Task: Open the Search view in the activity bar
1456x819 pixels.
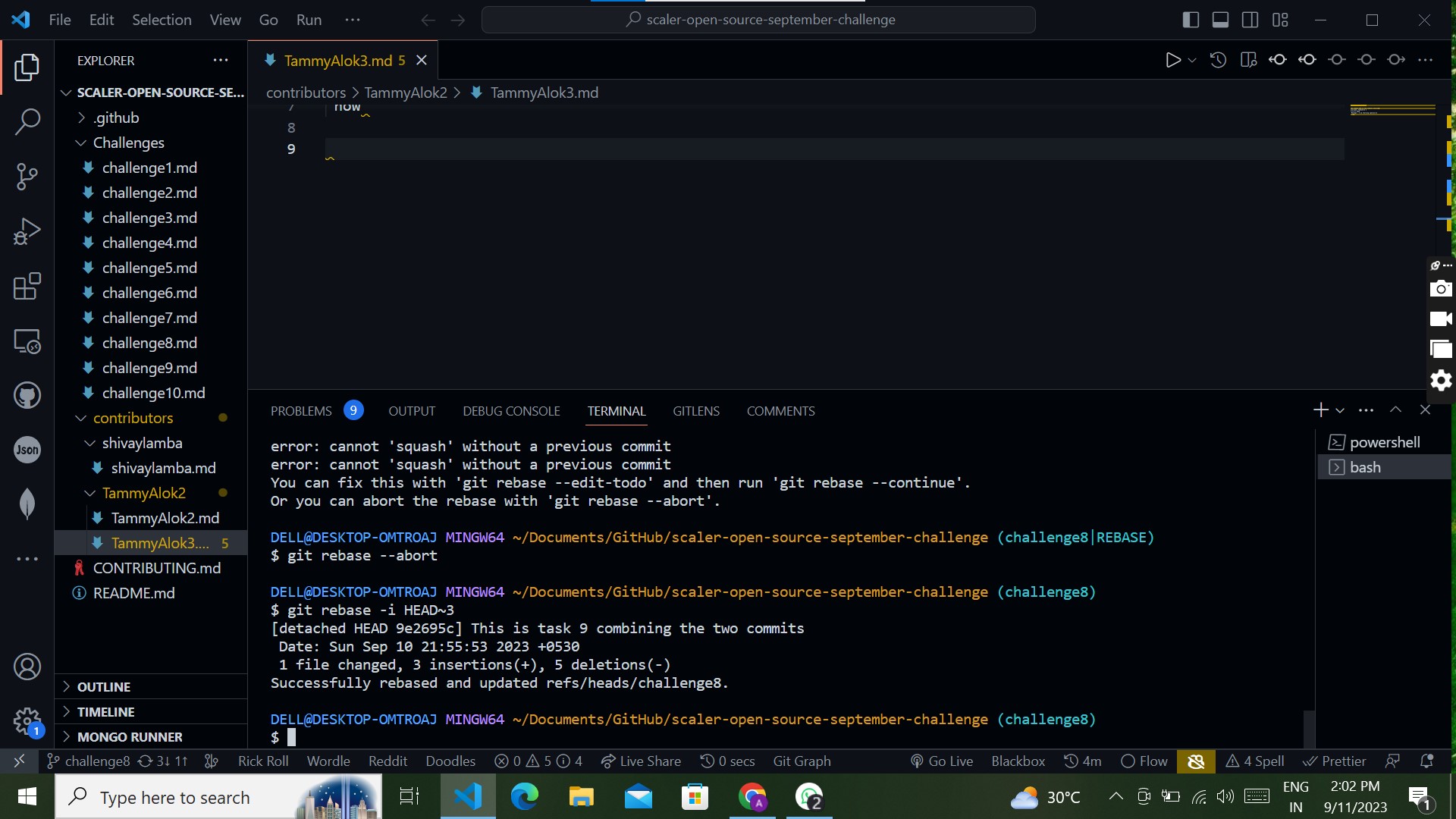Action: [x=27, y=121]
